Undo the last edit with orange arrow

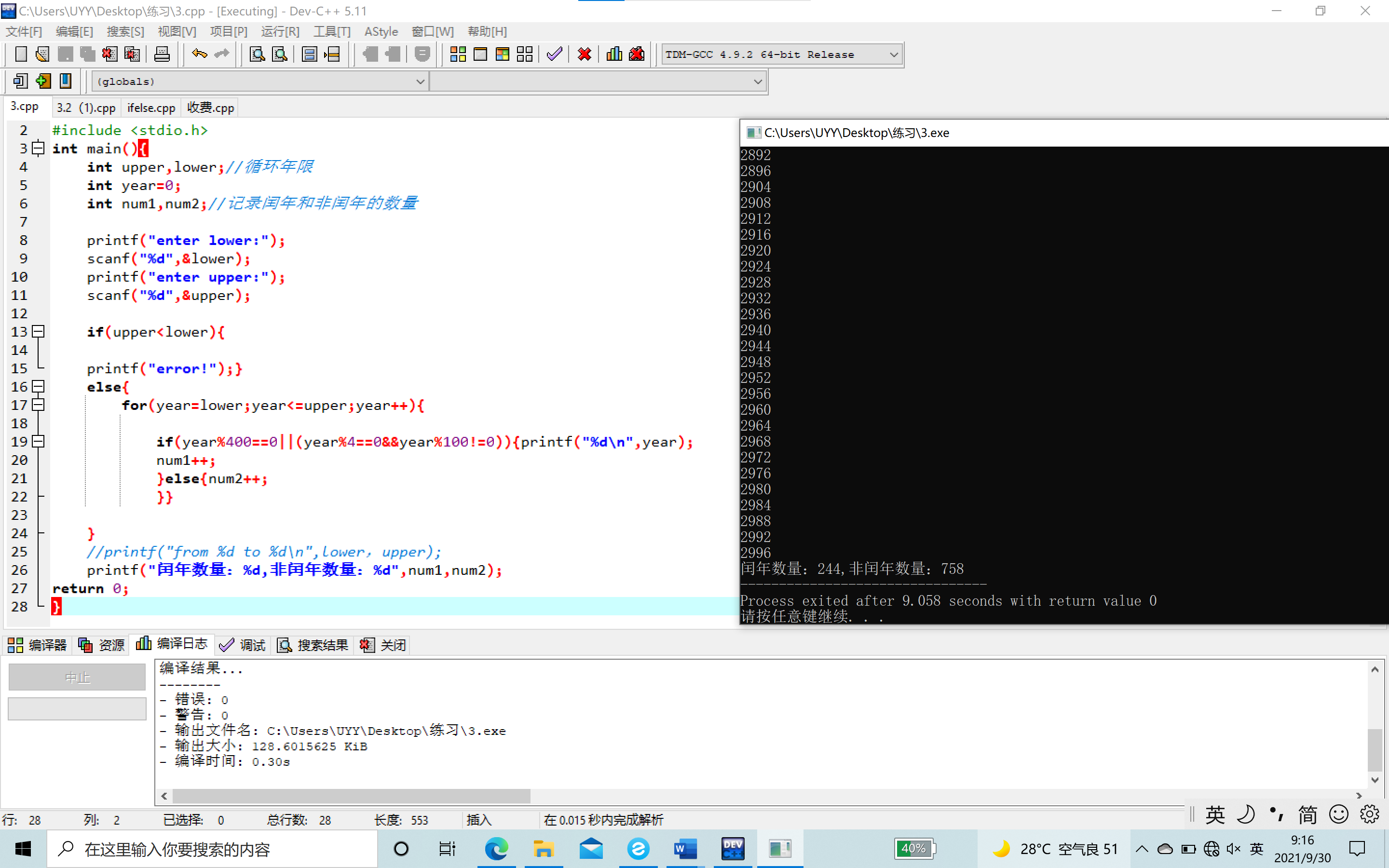coord(199,54)
